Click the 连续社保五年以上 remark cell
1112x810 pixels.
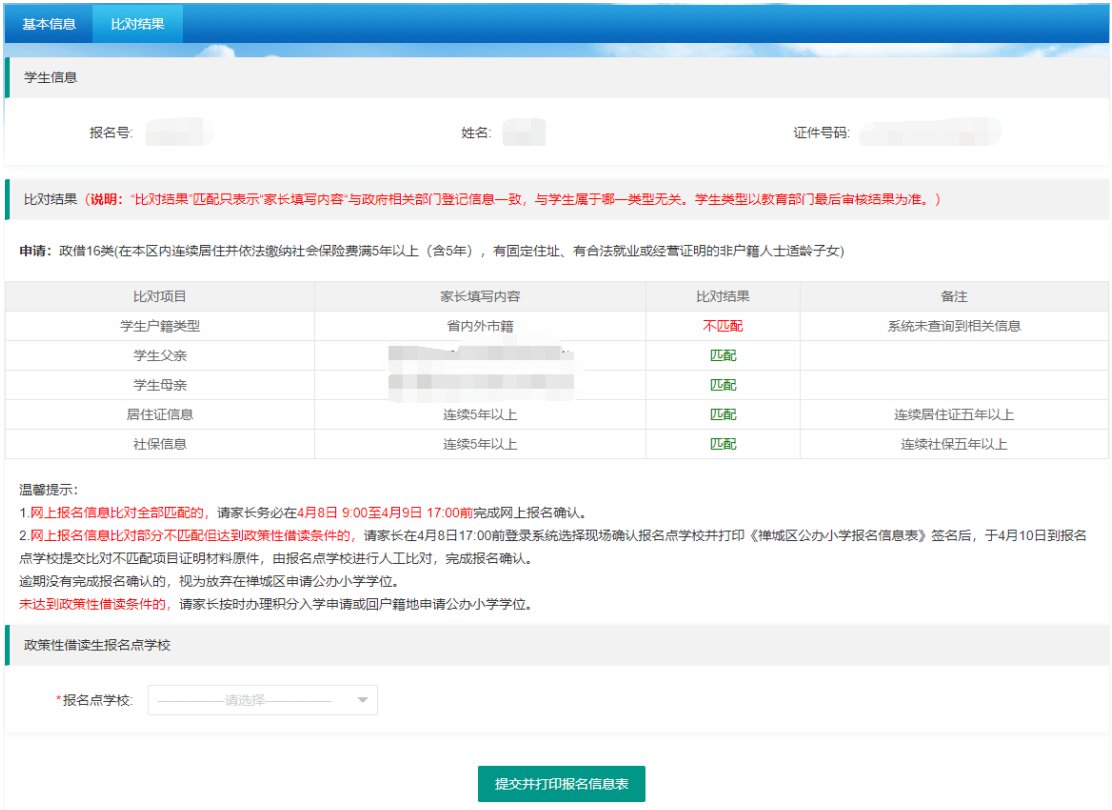pos(953,444)
